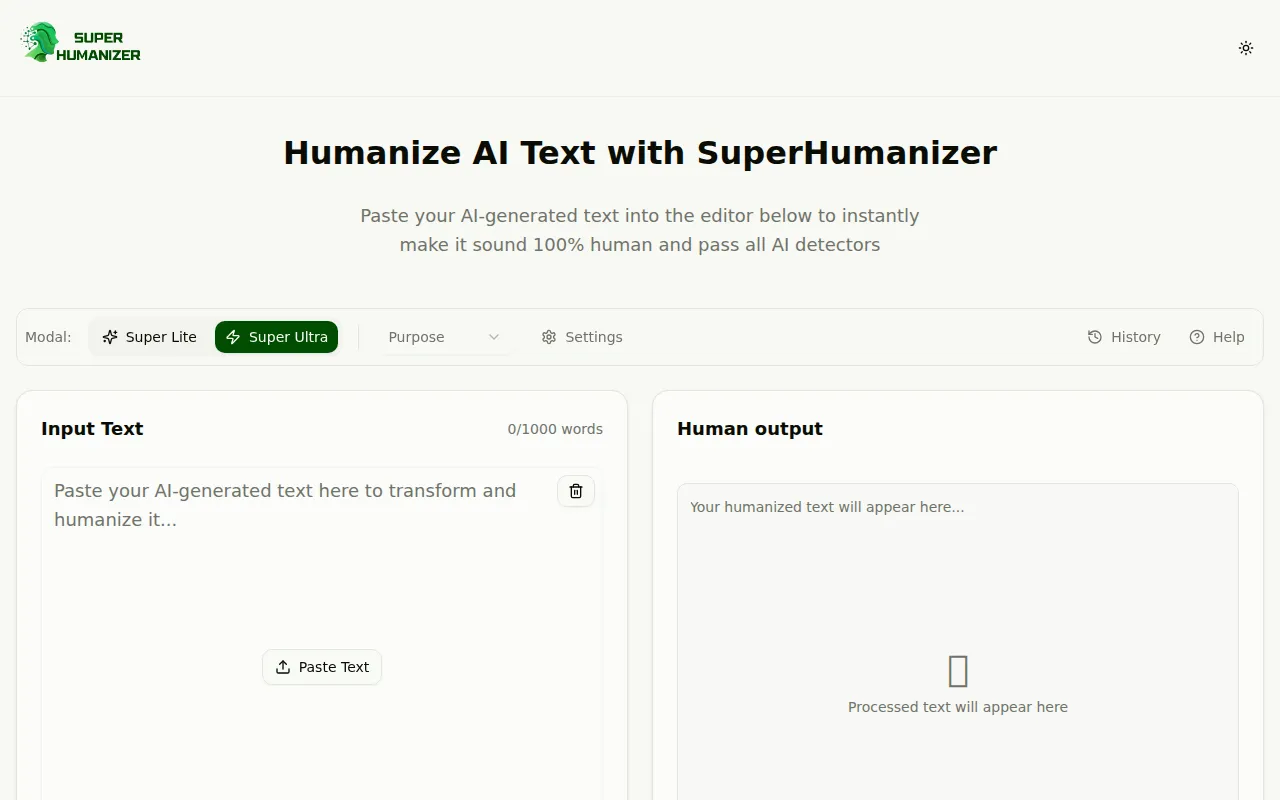Toggle the theme with the sun icon
The height and width of the screenshot is (800, 1280).
(x=1246, y=47)
